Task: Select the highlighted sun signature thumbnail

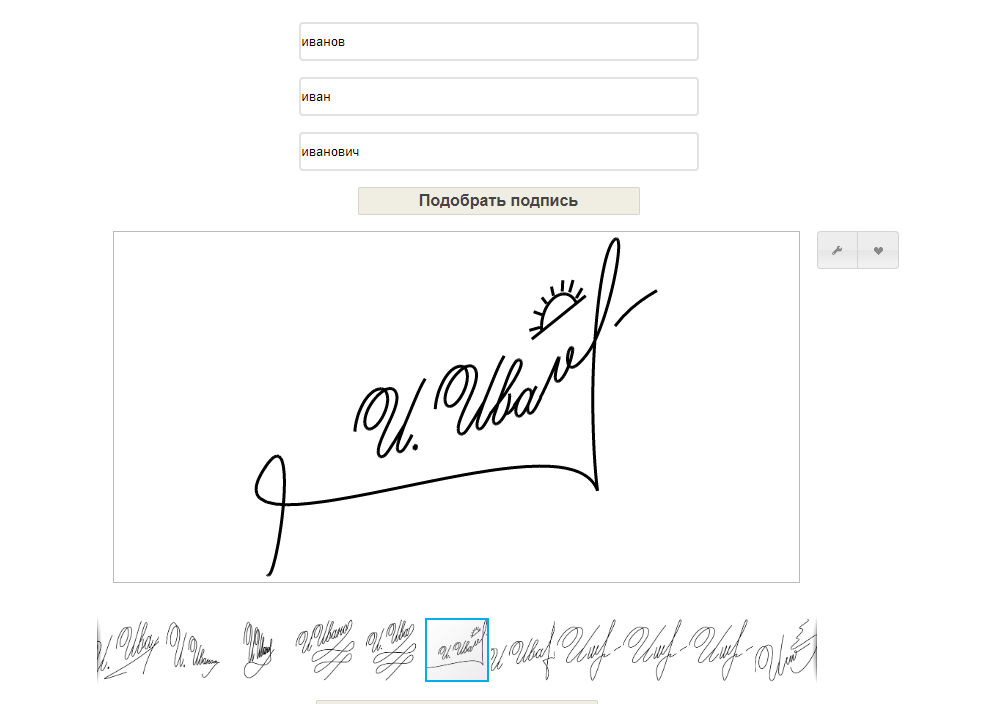Action: (x=457, y=650)
